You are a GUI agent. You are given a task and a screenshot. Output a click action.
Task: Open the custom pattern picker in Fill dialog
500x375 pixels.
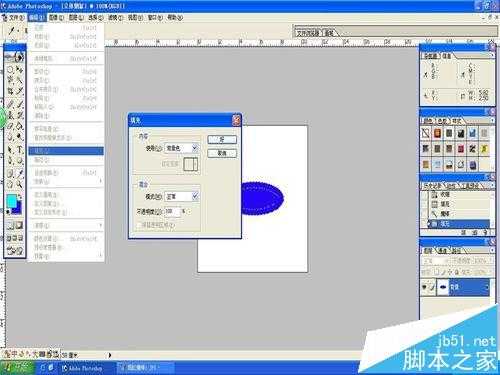point(190,164)
